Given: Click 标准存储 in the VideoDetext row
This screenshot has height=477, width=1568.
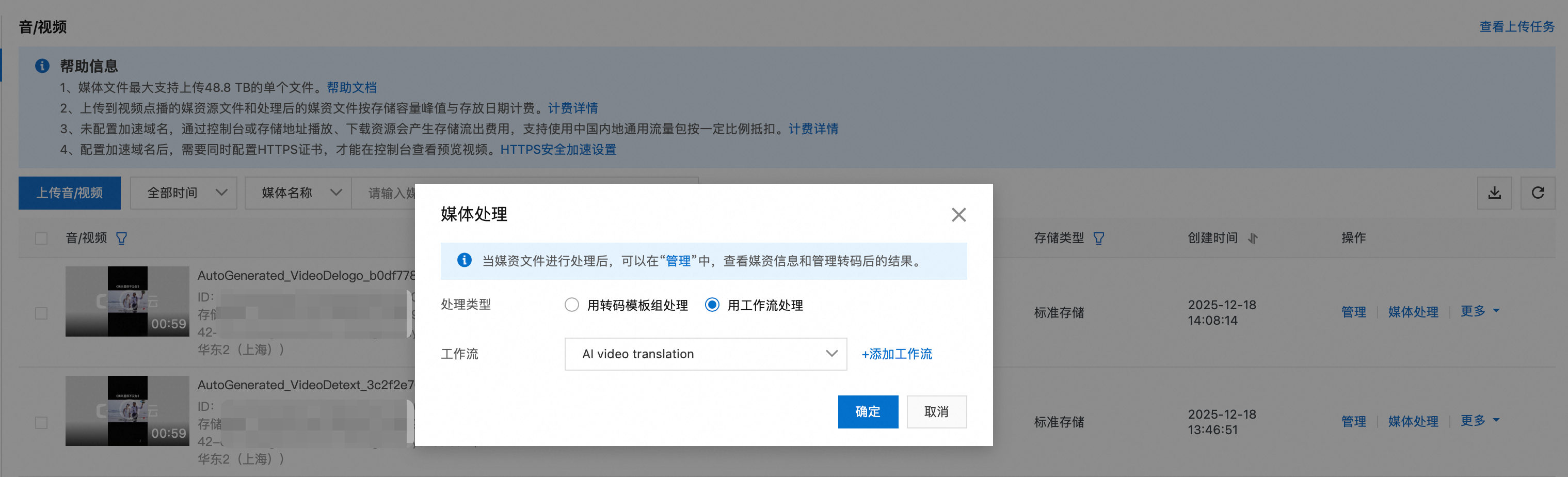Looking at the screenshot, I should (x=1059, y=422).
